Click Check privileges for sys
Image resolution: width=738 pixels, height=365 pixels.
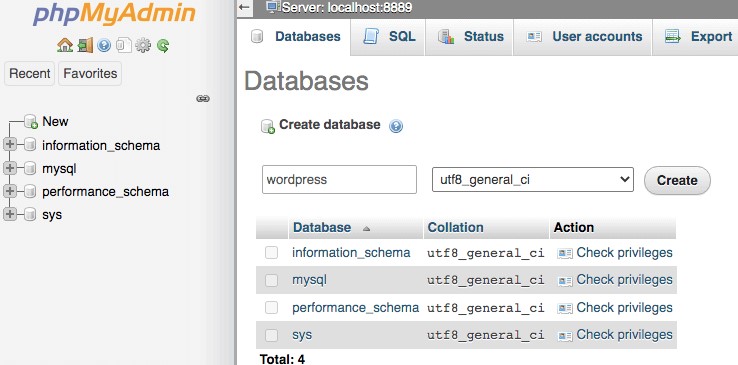[624, 335]
